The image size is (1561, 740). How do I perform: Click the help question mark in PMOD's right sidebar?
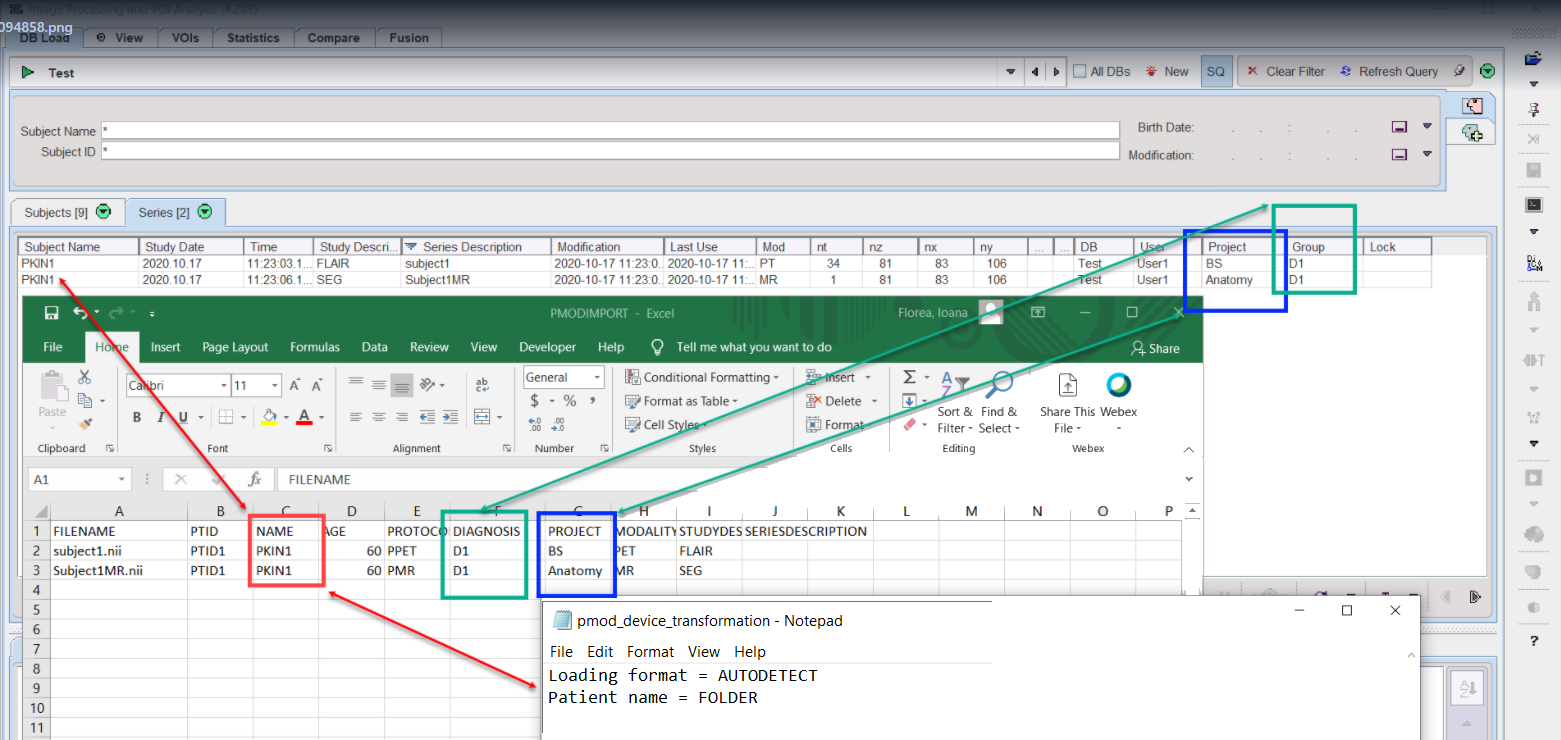pyautogui.click(x=1534, y=641)
